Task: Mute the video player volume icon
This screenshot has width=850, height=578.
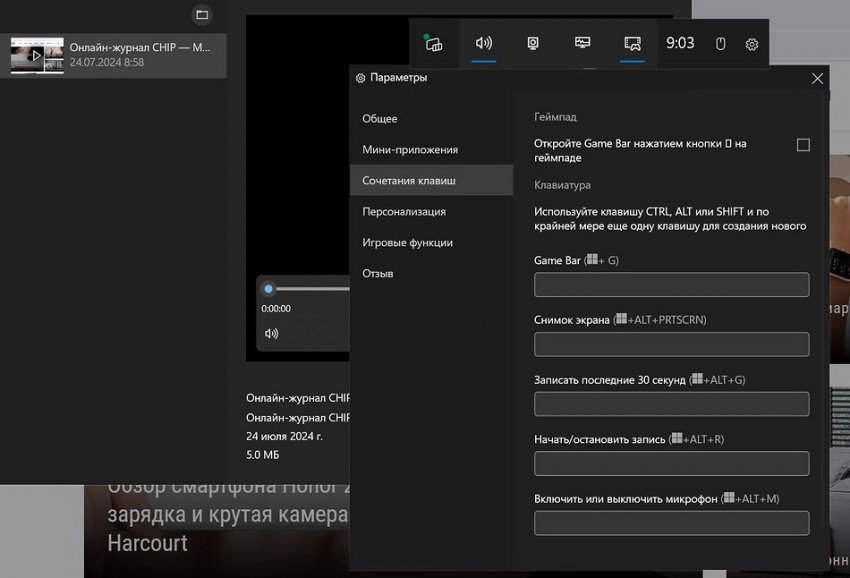Action: pyautogui.click(x=271, y=333)
